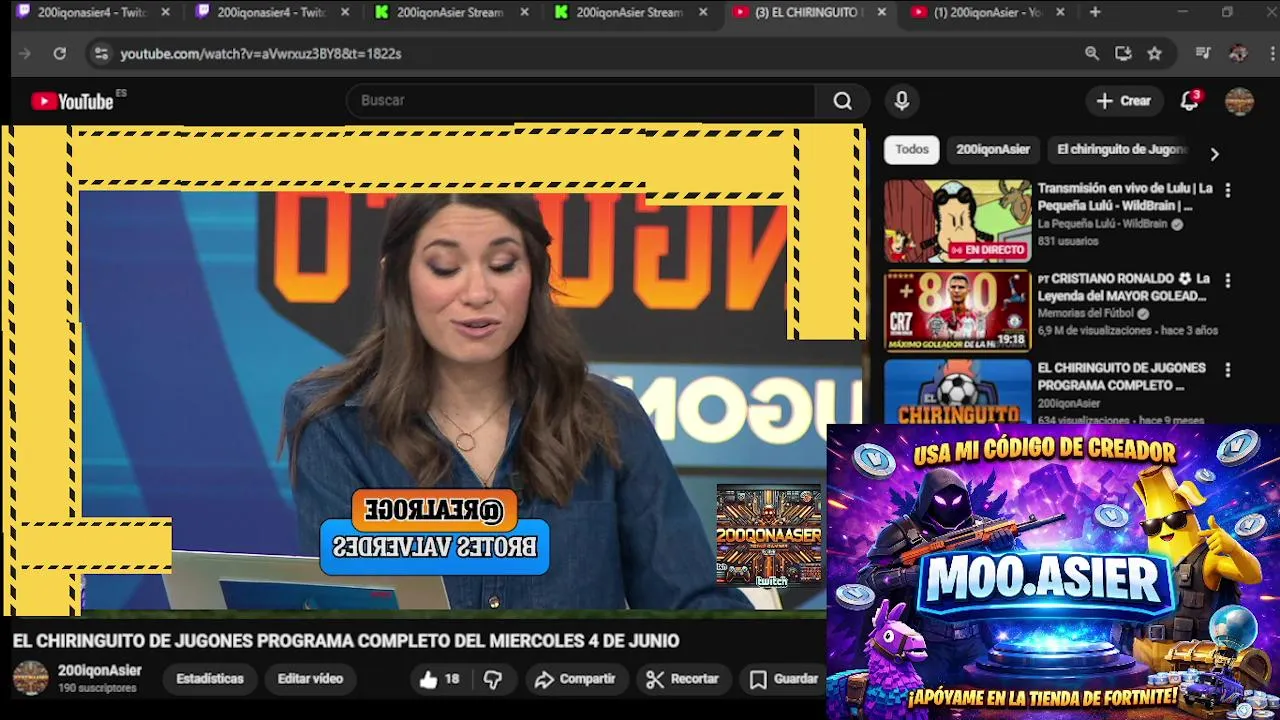Open 'EL CHIRINGUITO DE JUGONES PROGRAMA COMPLETO' suggestion
This screenshot has width=1280, height=720.
point(1121,376)
